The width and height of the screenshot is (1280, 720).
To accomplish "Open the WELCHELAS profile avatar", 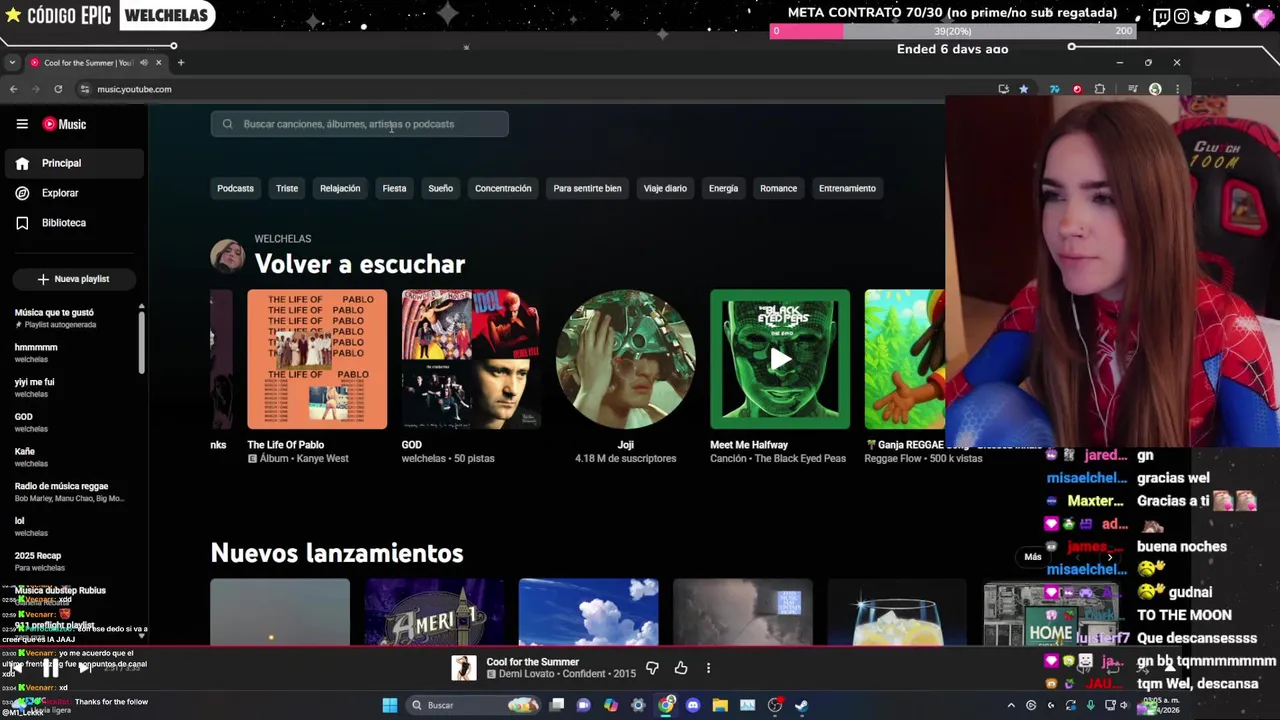I will 227,256.
